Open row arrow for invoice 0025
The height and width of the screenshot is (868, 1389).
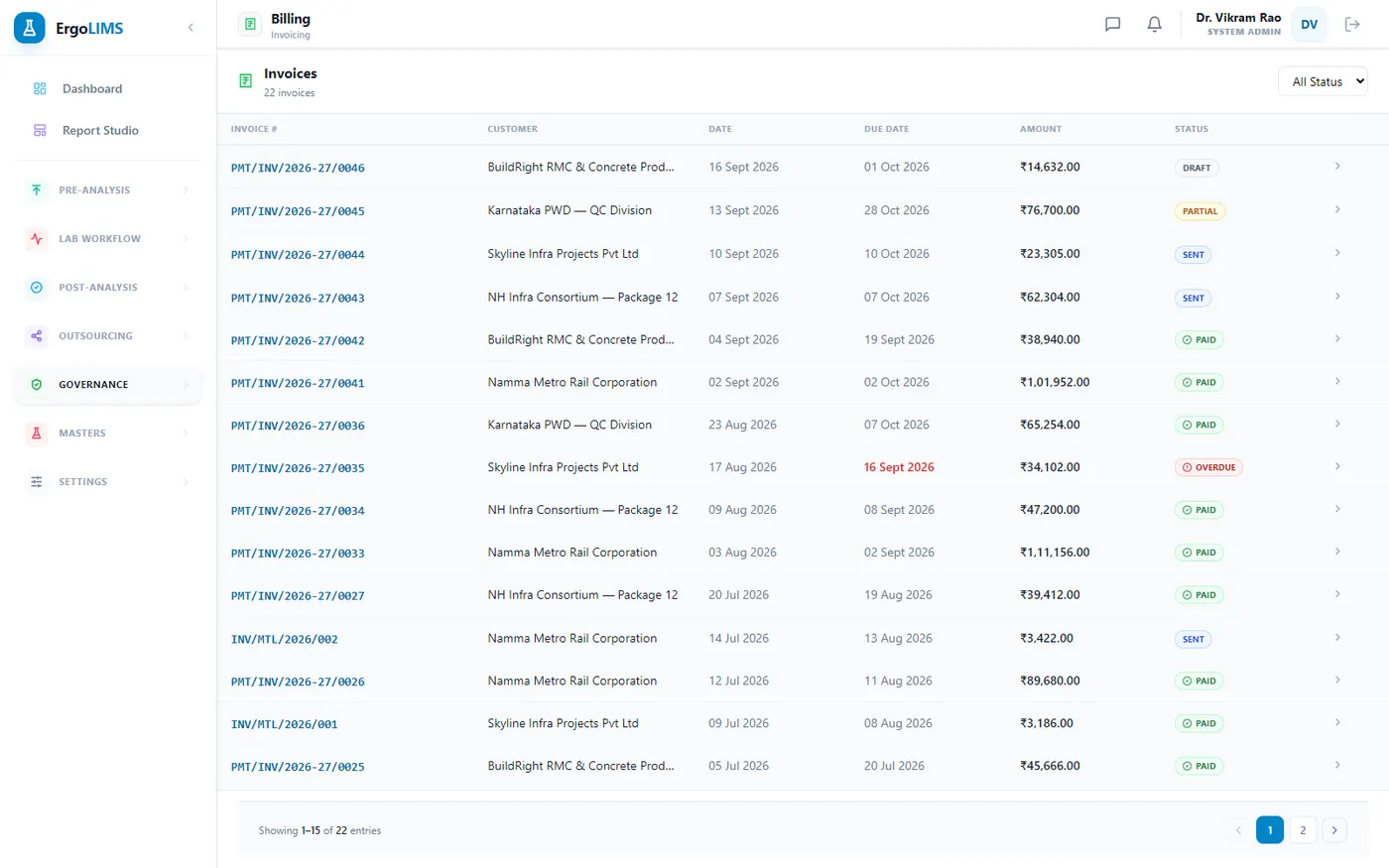coord(1337,765)
